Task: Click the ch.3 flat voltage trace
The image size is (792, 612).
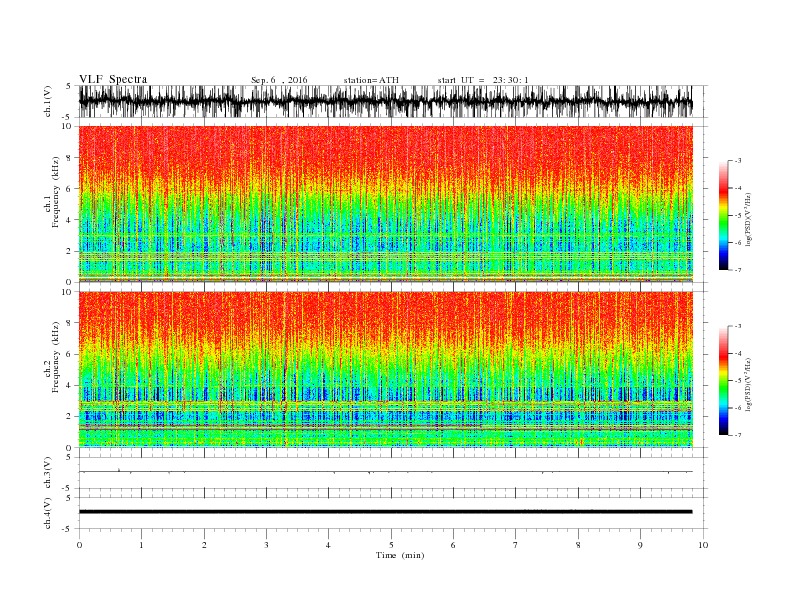Action: pyautogui.click(x=385, y=472)
